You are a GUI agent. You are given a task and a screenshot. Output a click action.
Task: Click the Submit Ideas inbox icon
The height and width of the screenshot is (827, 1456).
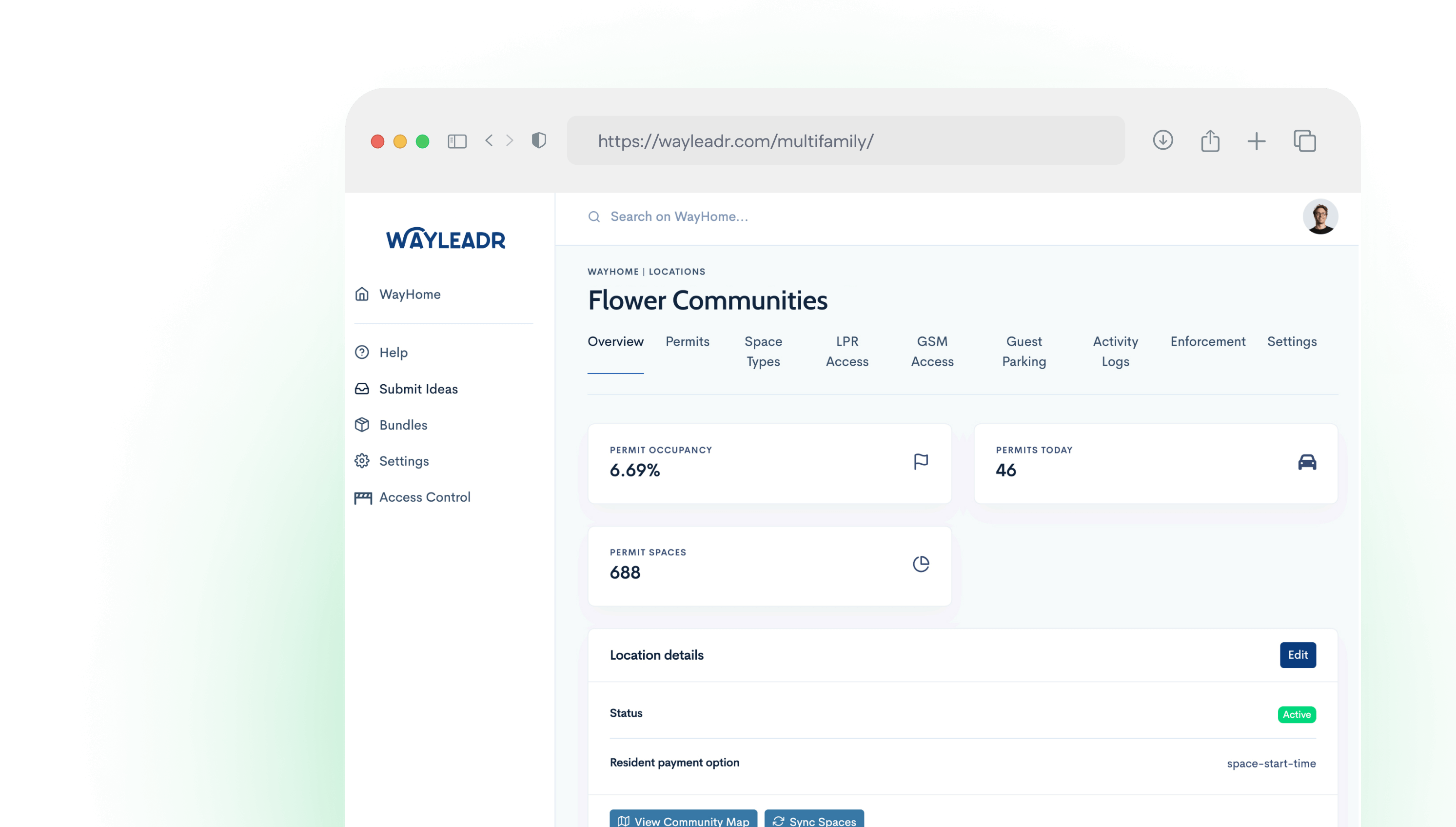pos(362,389)
